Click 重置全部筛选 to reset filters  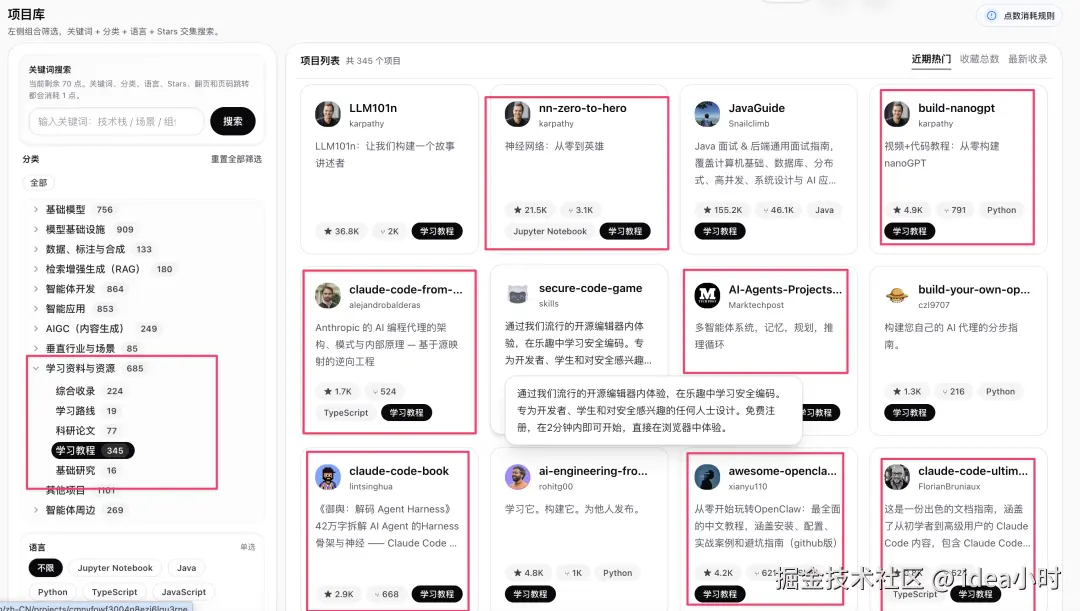[236, 159]
